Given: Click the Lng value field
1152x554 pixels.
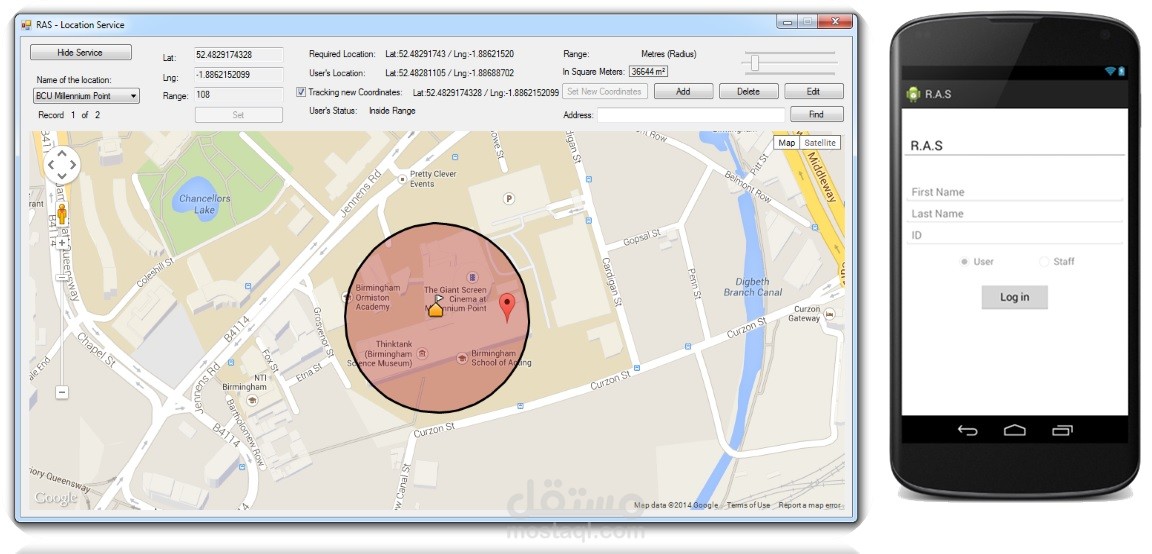Looking at the screenshot, I should click(239, 75).
